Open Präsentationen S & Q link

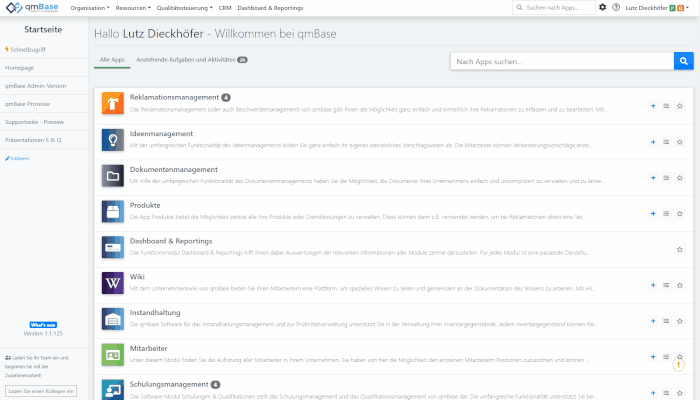[33, 140]
